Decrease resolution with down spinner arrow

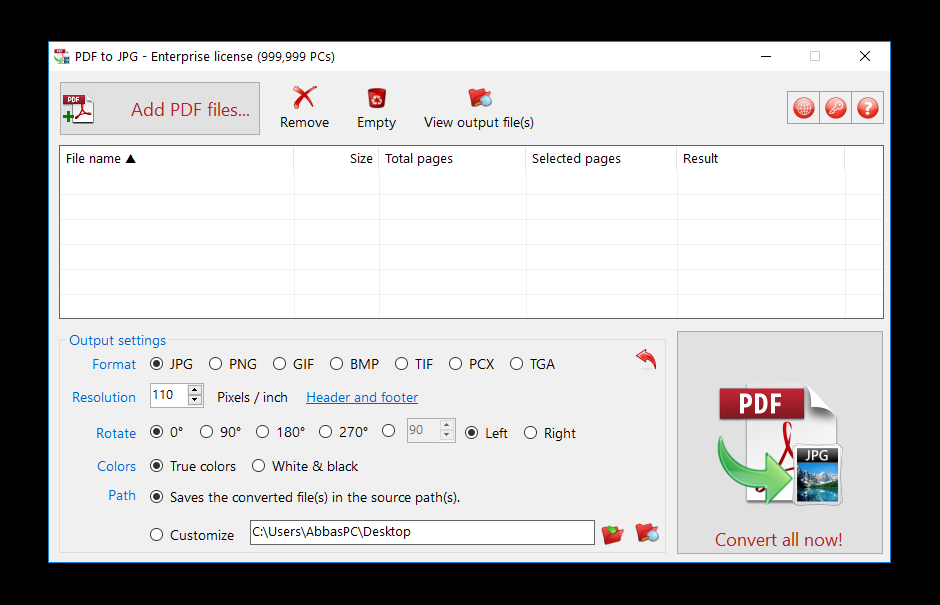coord(195,401)
